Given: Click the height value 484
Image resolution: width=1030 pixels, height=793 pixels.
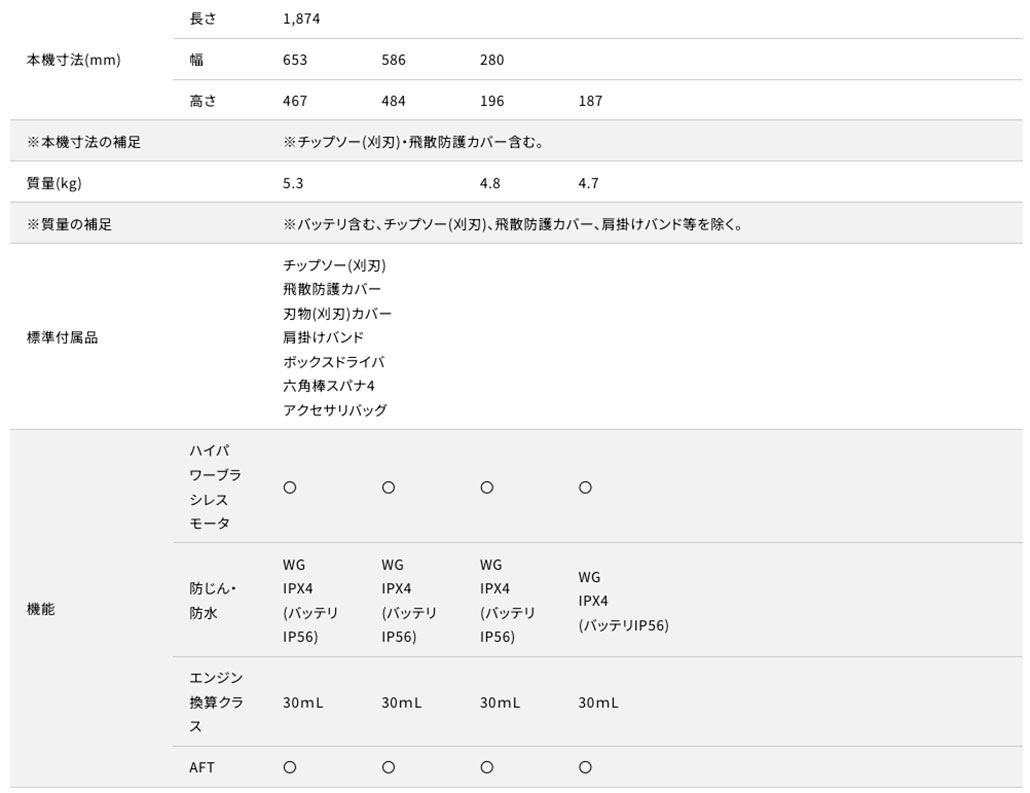Looking at the screenshot, I should [393, 101].
